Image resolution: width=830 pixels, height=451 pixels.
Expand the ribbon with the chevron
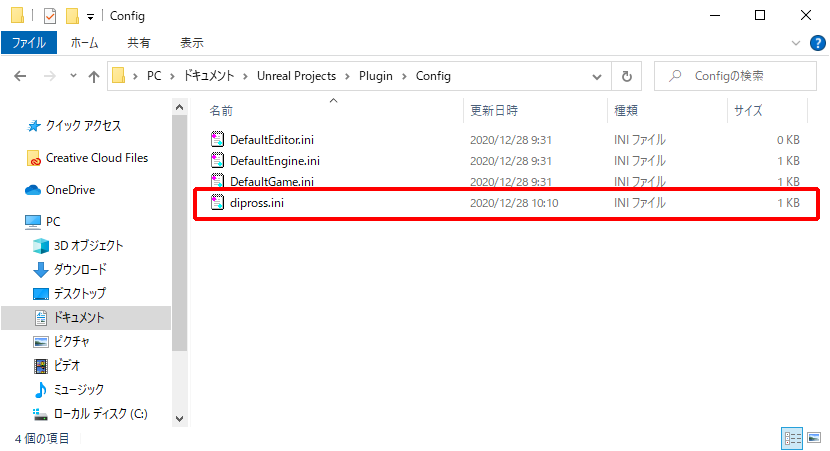(796, 43)
